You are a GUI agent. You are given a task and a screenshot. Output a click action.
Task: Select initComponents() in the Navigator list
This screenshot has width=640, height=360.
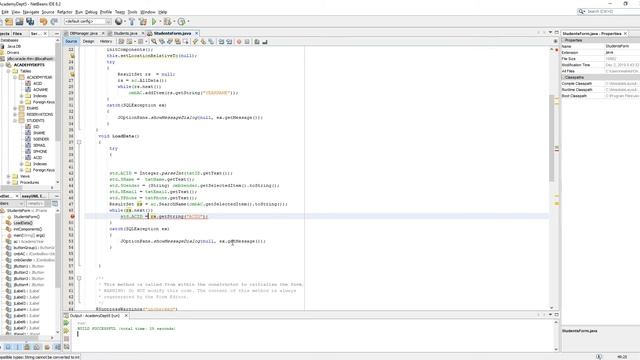click(27, 229)
